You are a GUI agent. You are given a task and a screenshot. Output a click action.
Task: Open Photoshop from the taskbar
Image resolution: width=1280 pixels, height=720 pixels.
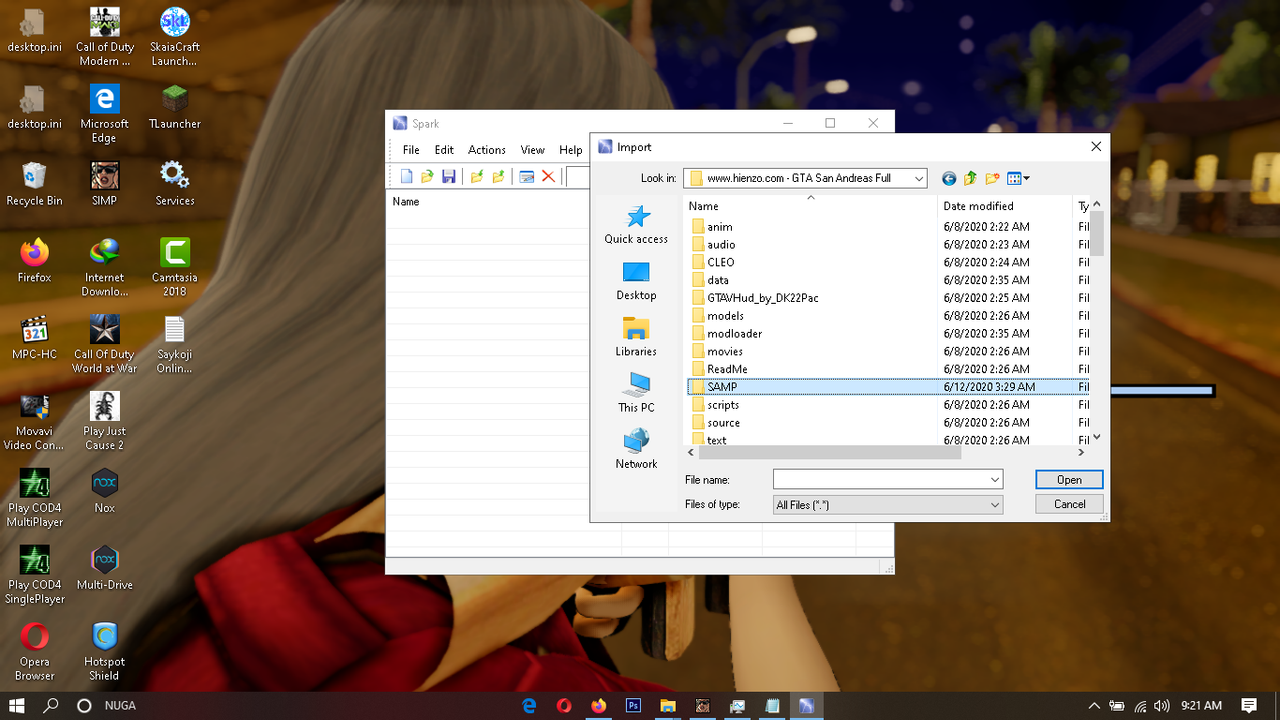(x=633, y=705)
